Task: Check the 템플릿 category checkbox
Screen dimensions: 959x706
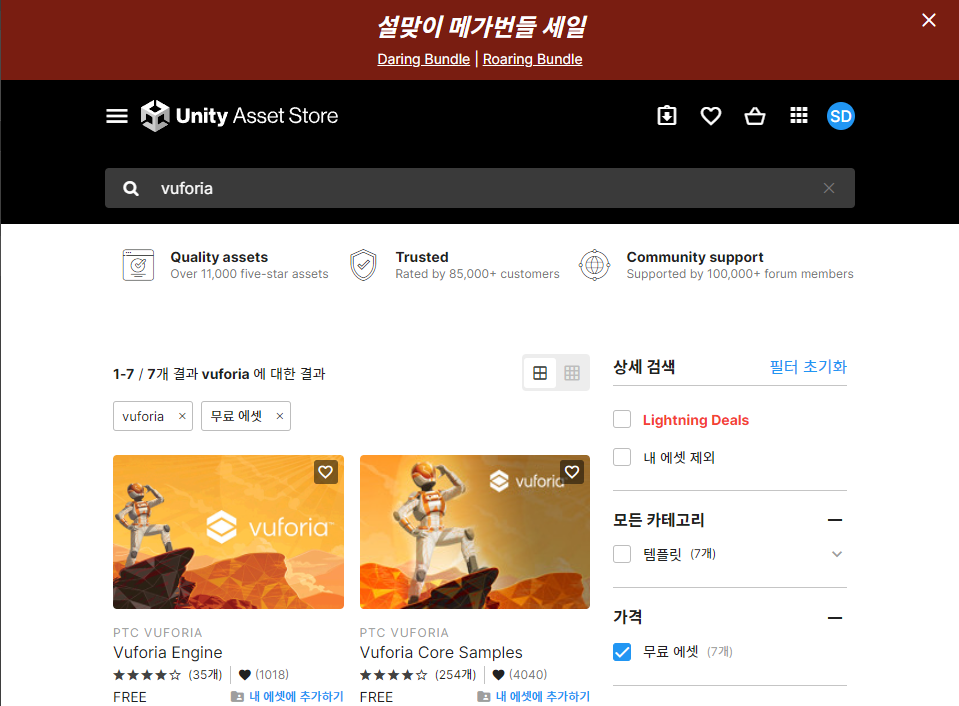Action: (x=622, y=554)
